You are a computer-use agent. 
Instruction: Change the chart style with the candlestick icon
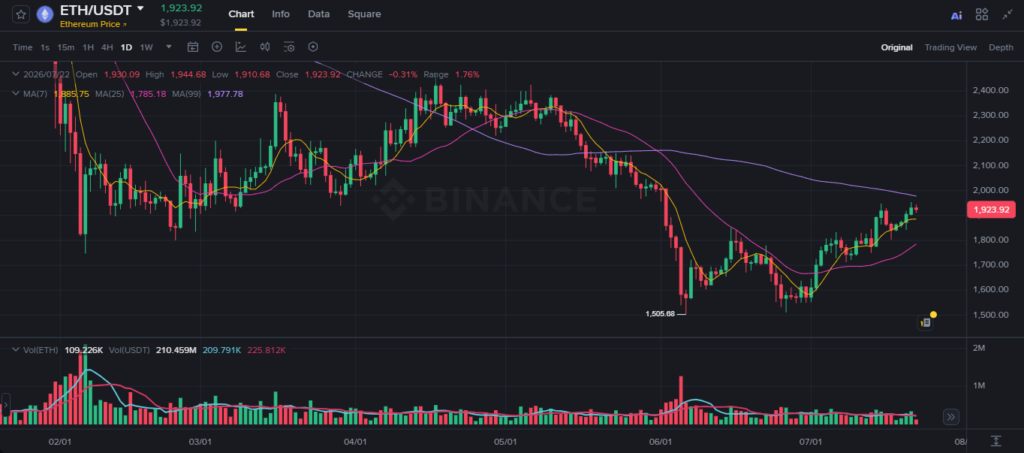click(264, 47)
